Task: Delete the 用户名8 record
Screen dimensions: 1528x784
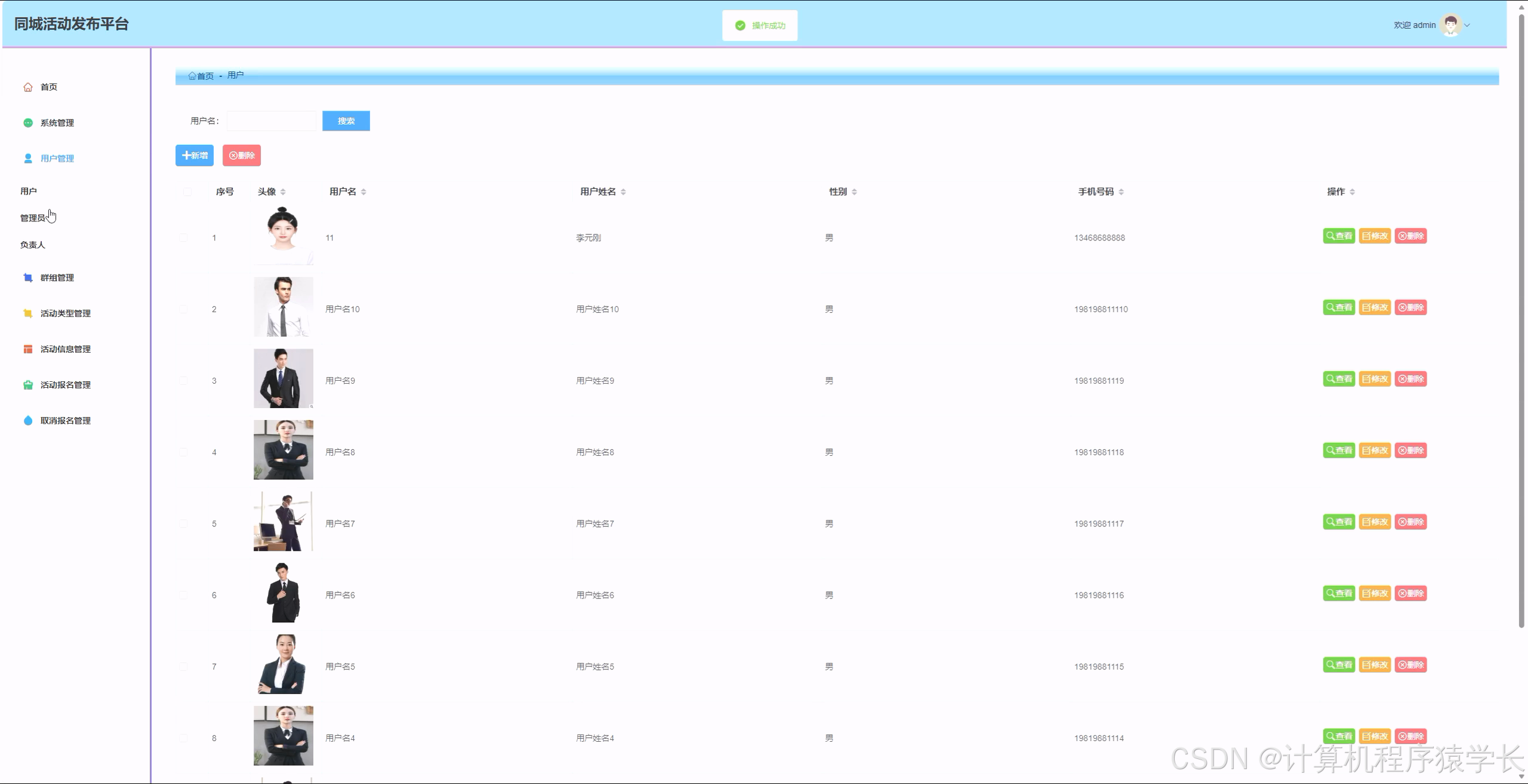Action: pyautogui.click(x=1411, y=451)
